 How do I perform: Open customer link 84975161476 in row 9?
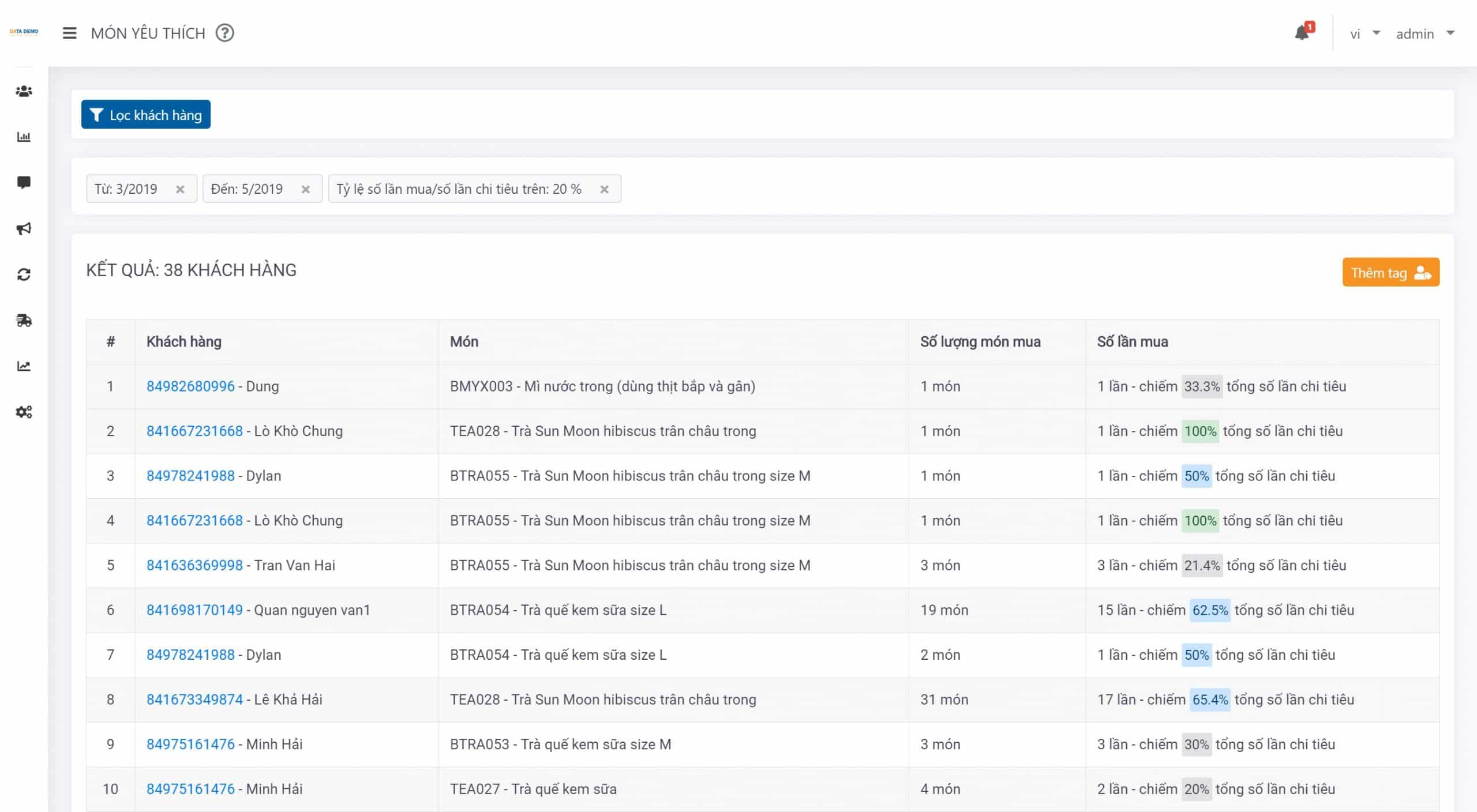pos(190,745)
